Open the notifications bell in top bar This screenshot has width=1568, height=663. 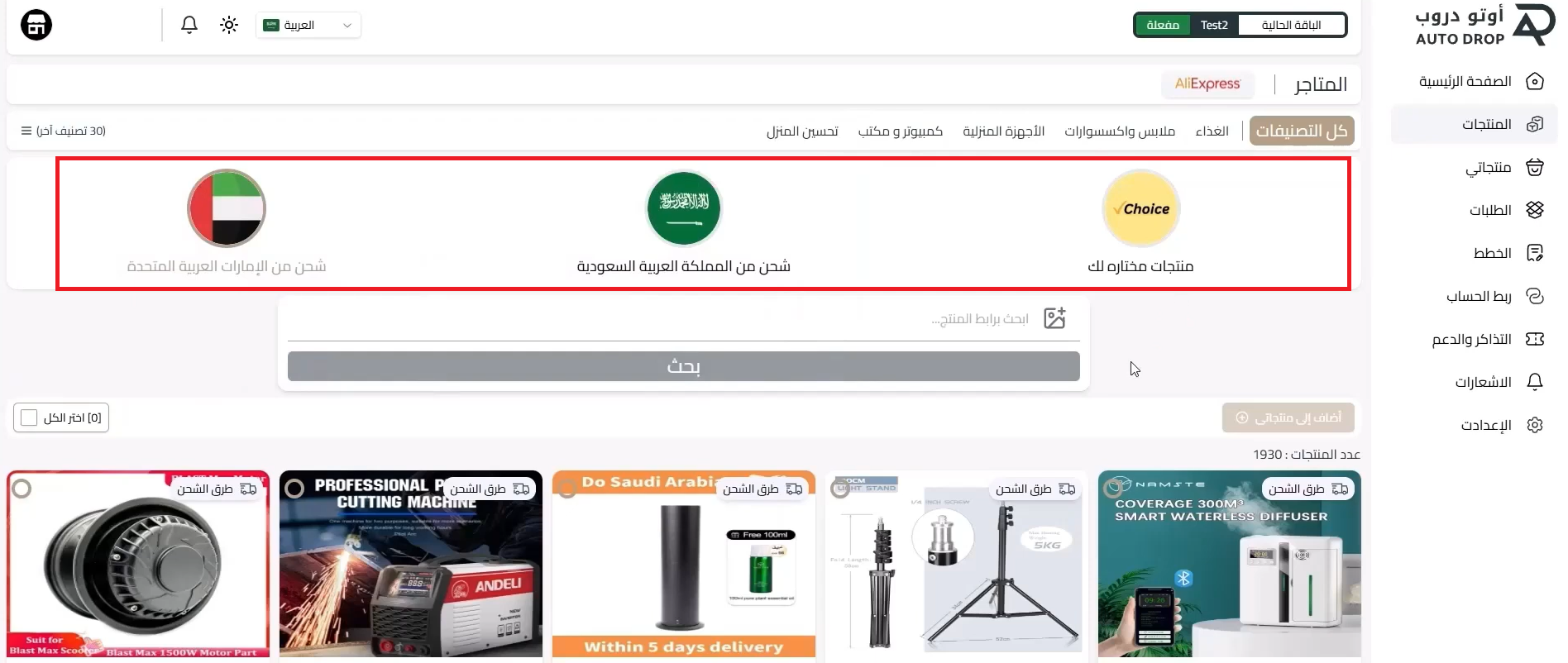(189, 25)
